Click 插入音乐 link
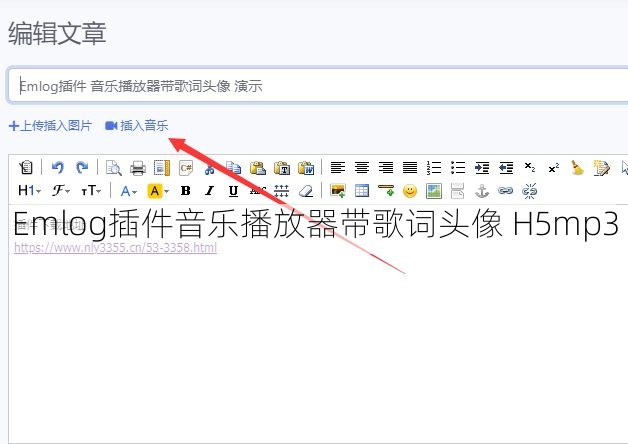Image resolution: width=628 pixels, height=444 pixels. point(137,126)
